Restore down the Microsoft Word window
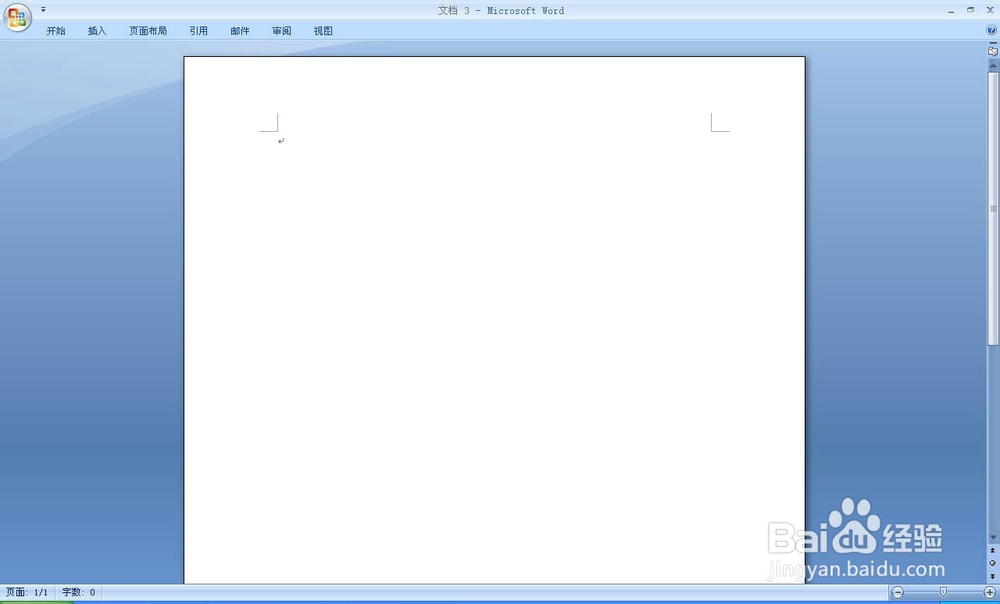Viewport: 1000px width, 604px height. tap(971, 10)
